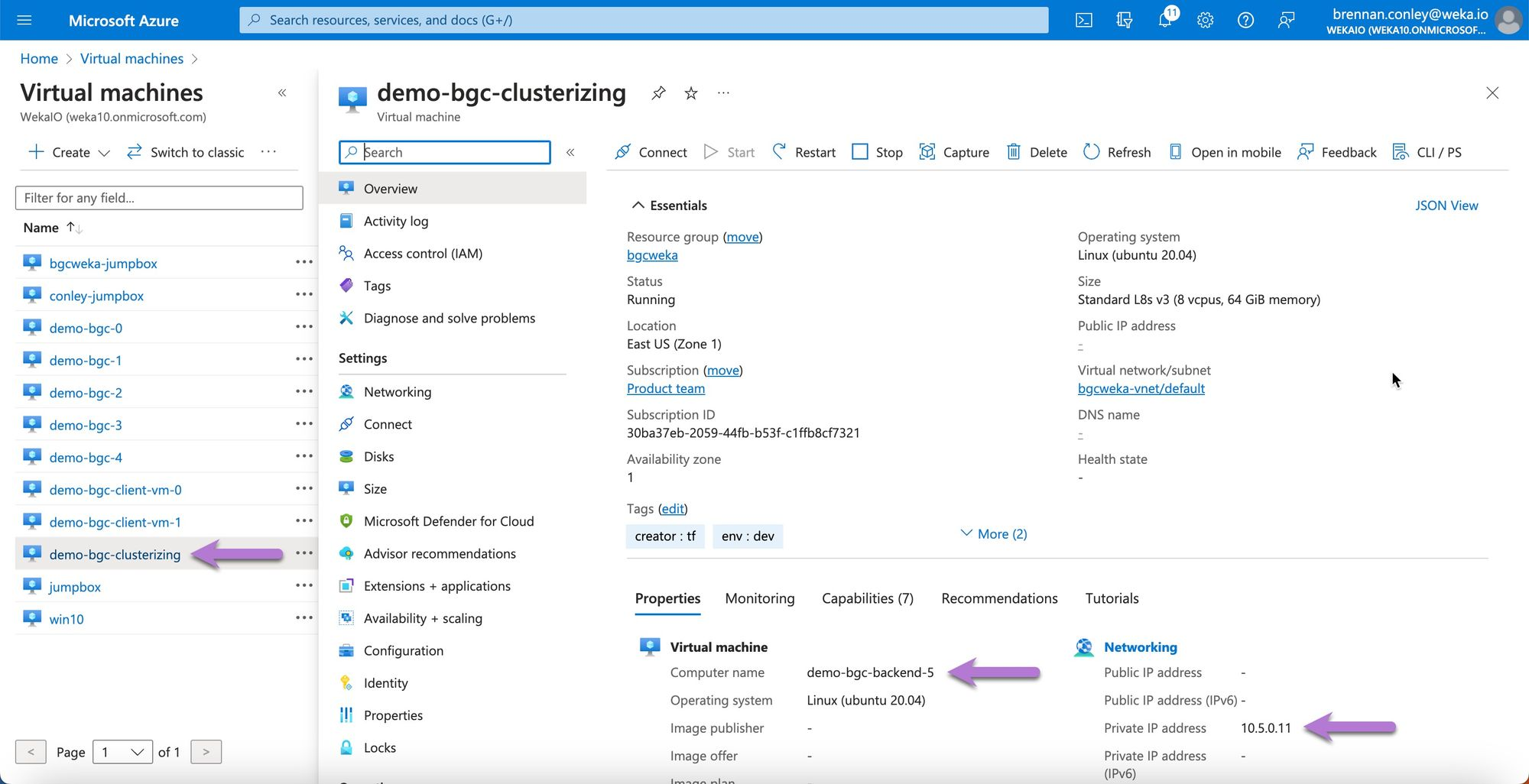The width and height of the screenshot is (1529, 784).
Task: Open the bgcweka resource group link
Action: pyautogui.click(x=652, y=255)
